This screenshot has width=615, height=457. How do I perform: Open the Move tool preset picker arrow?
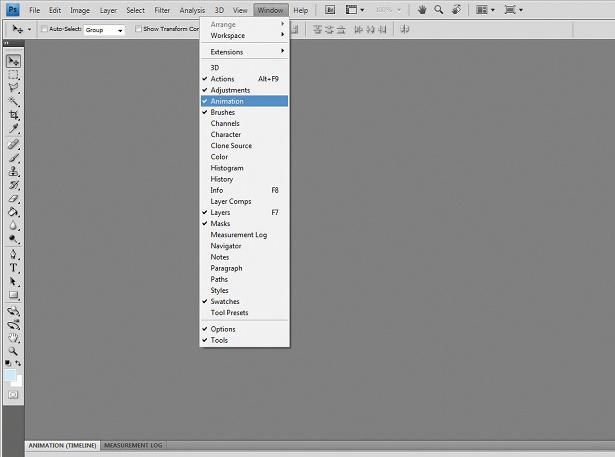29,29
